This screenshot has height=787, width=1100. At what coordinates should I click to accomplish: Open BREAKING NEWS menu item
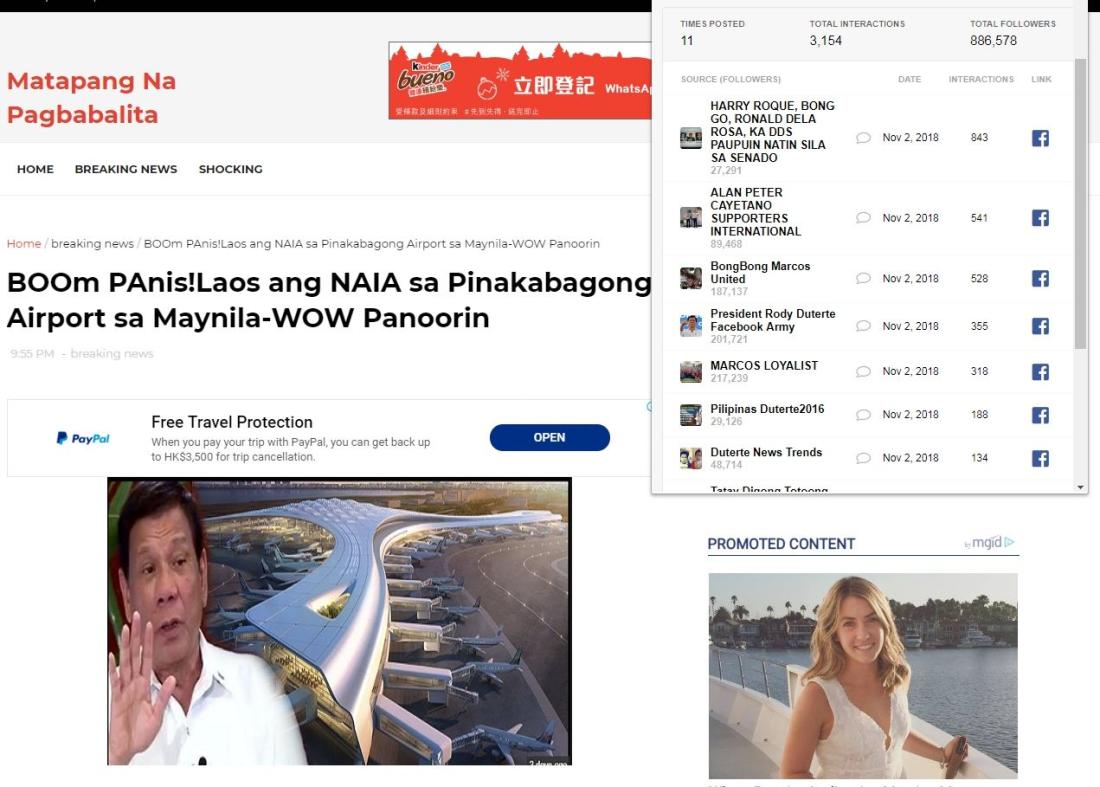click(126, 169)
